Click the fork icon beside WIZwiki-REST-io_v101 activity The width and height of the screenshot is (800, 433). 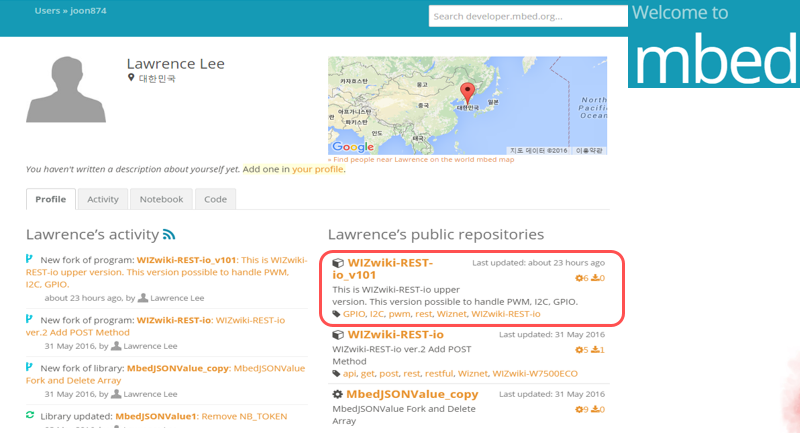pyautogui.click(x=30, y=259)
